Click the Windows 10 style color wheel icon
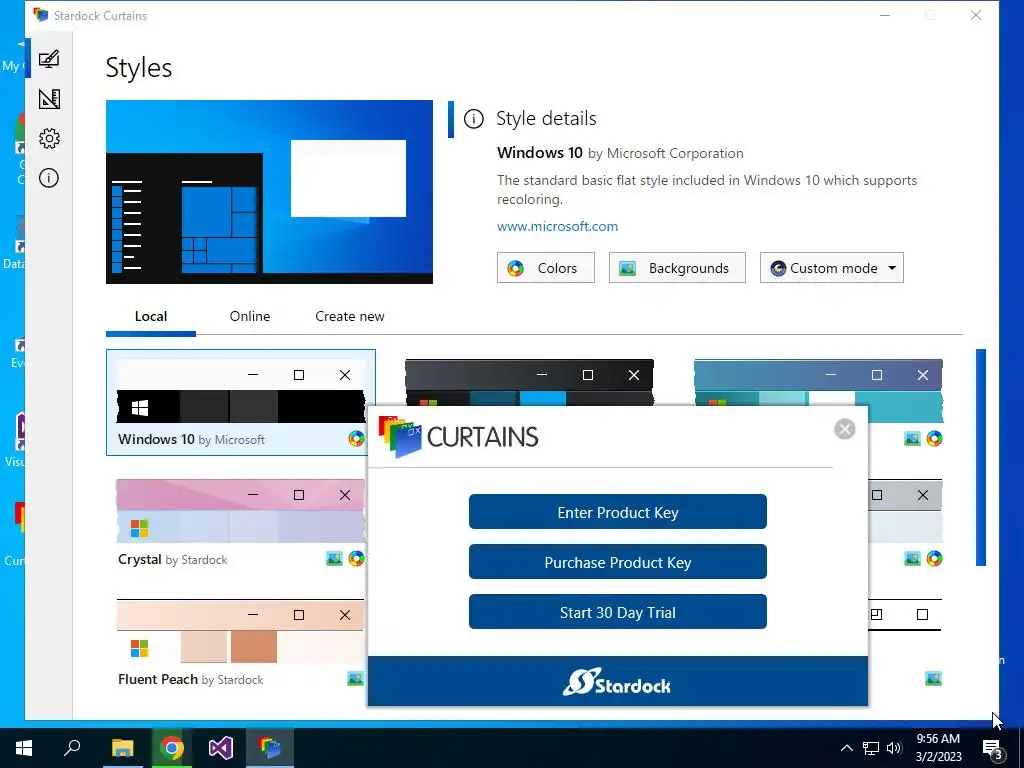Image resolution: width=1024 pixels, height=768 pixels. [x=356, y=439]
